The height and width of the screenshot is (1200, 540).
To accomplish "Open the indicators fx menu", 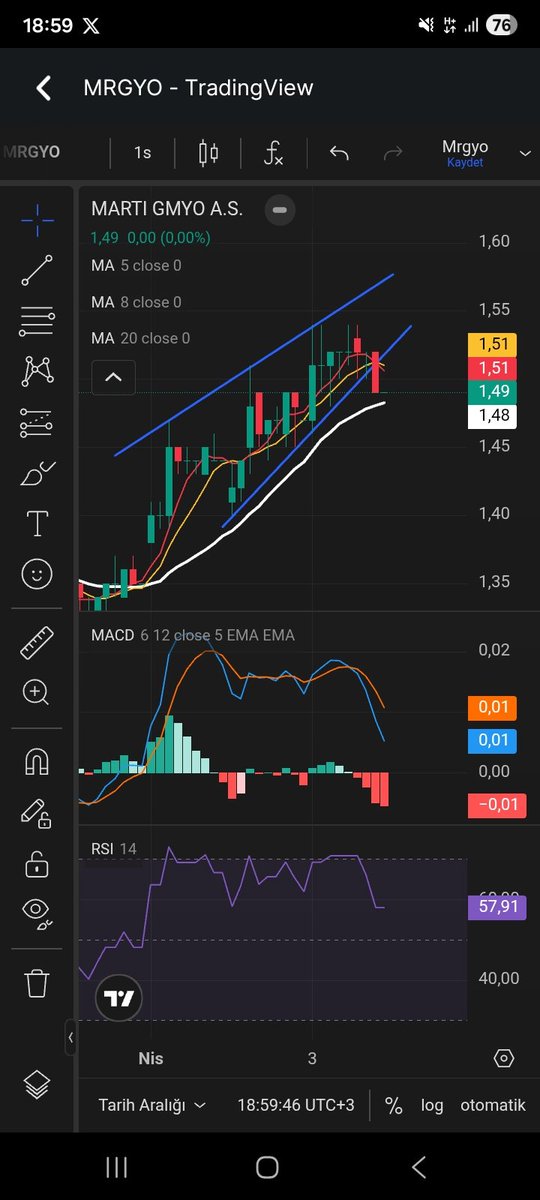I will [273, 153].
